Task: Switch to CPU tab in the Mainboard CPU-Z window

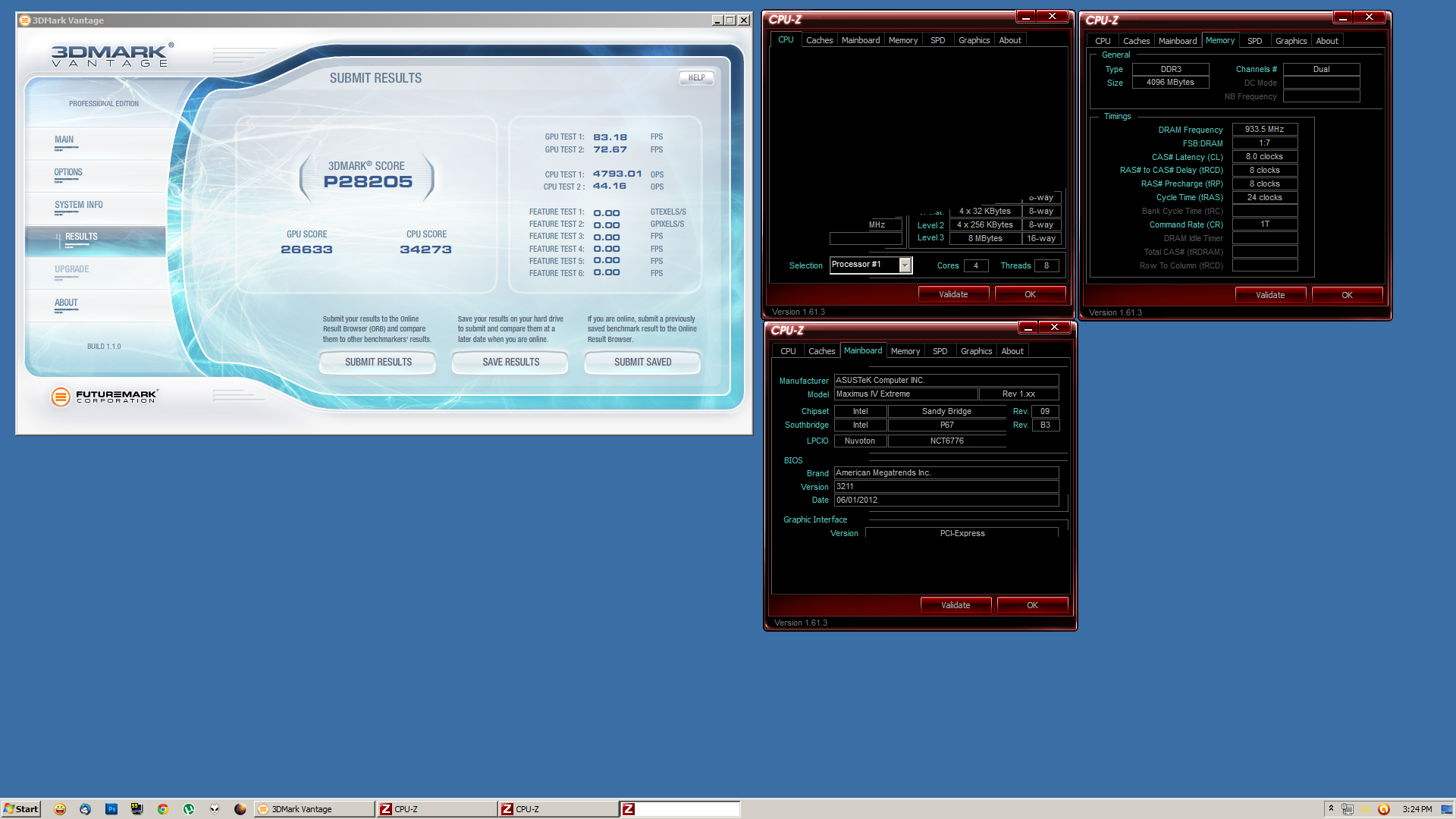Action: point(788,351)
